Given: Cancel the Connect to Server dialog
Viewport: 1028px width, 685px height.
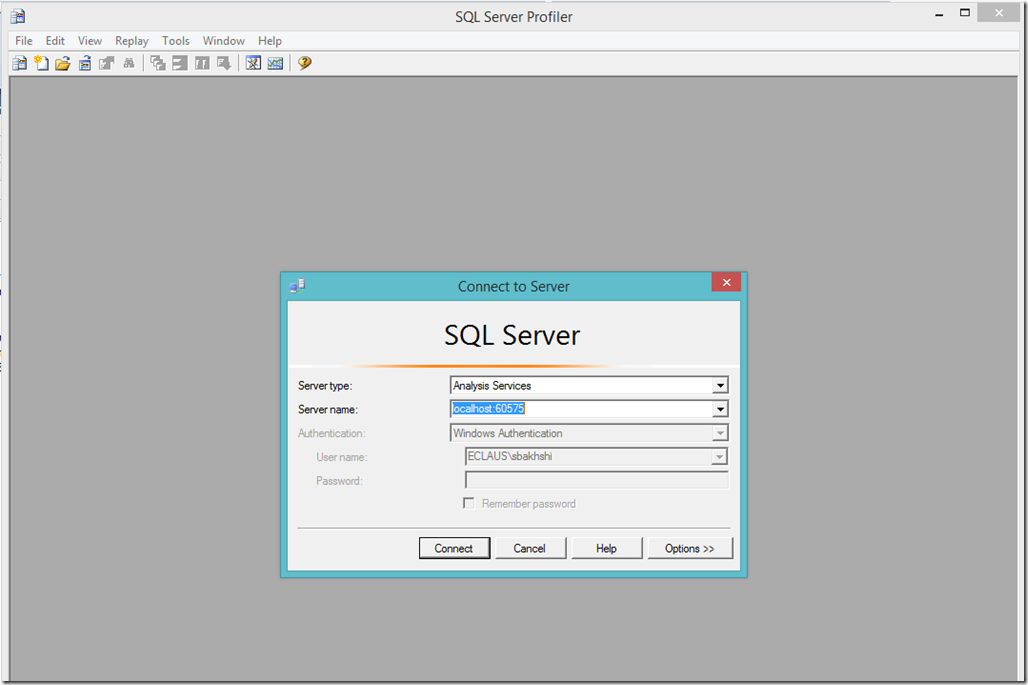Looking at the screenshot, I should [531, 548].
